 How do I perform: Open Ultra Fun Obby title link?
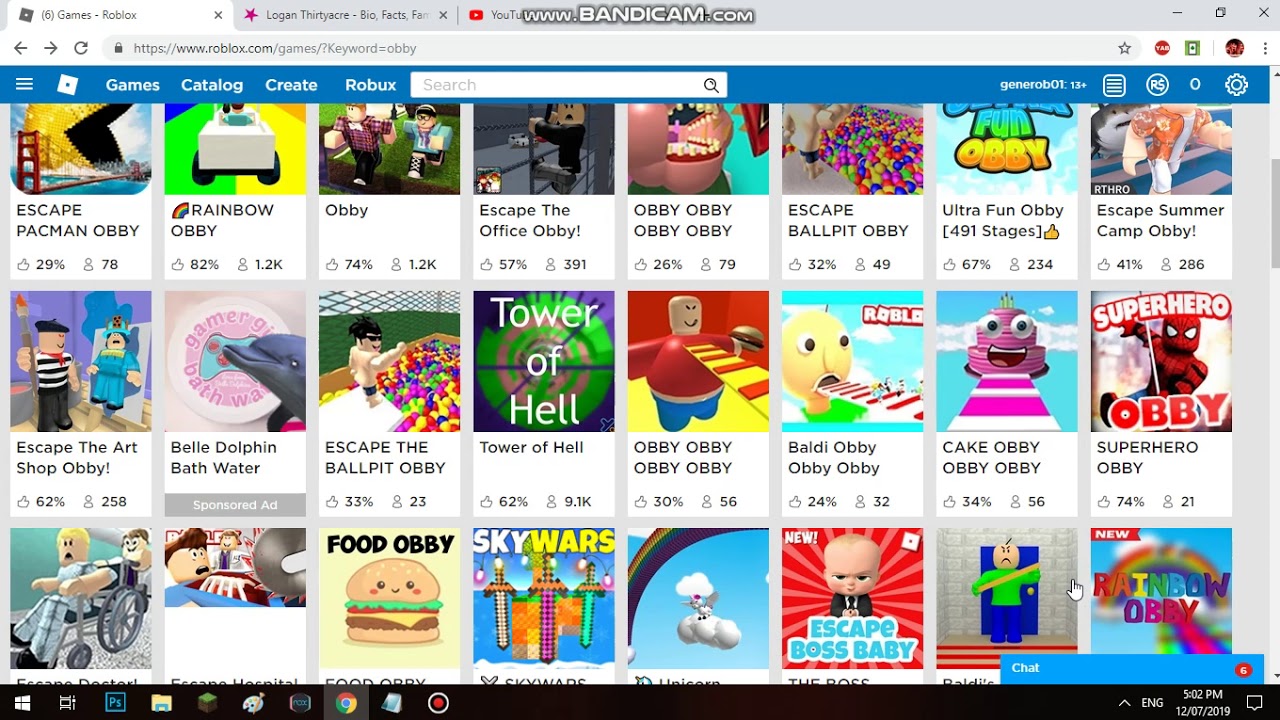pos(1003,220)
